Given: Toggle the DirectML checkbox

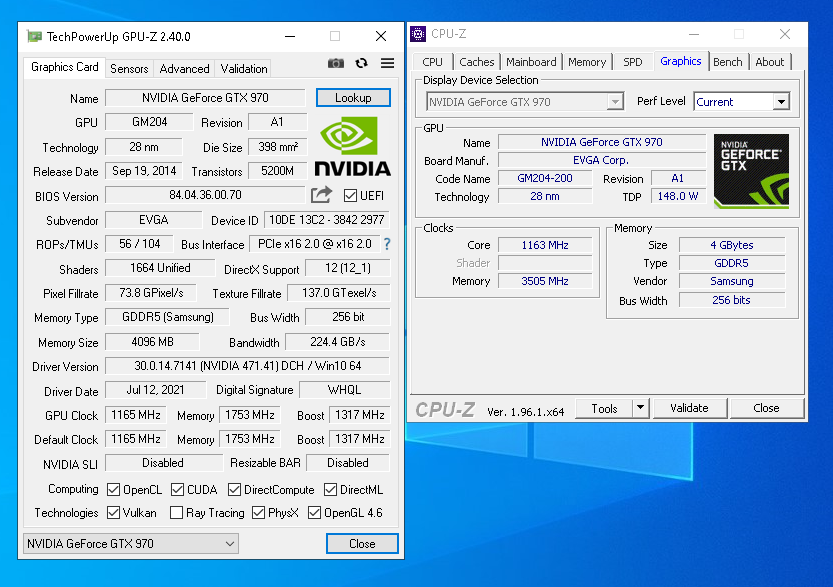Looking at the screenshot, I should coord(330,490).
